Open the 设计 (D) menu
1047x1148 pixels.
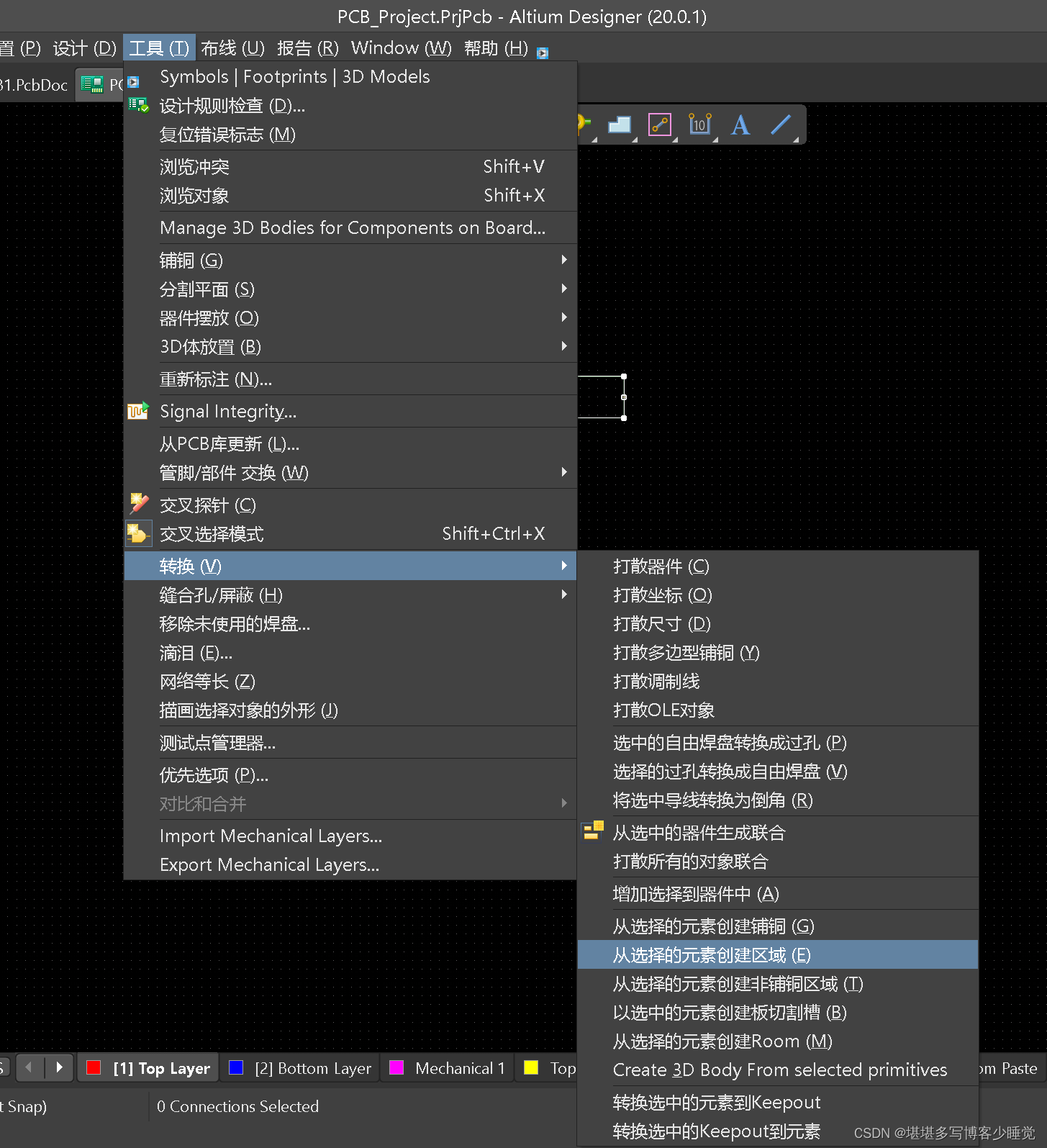click(85, 48)
